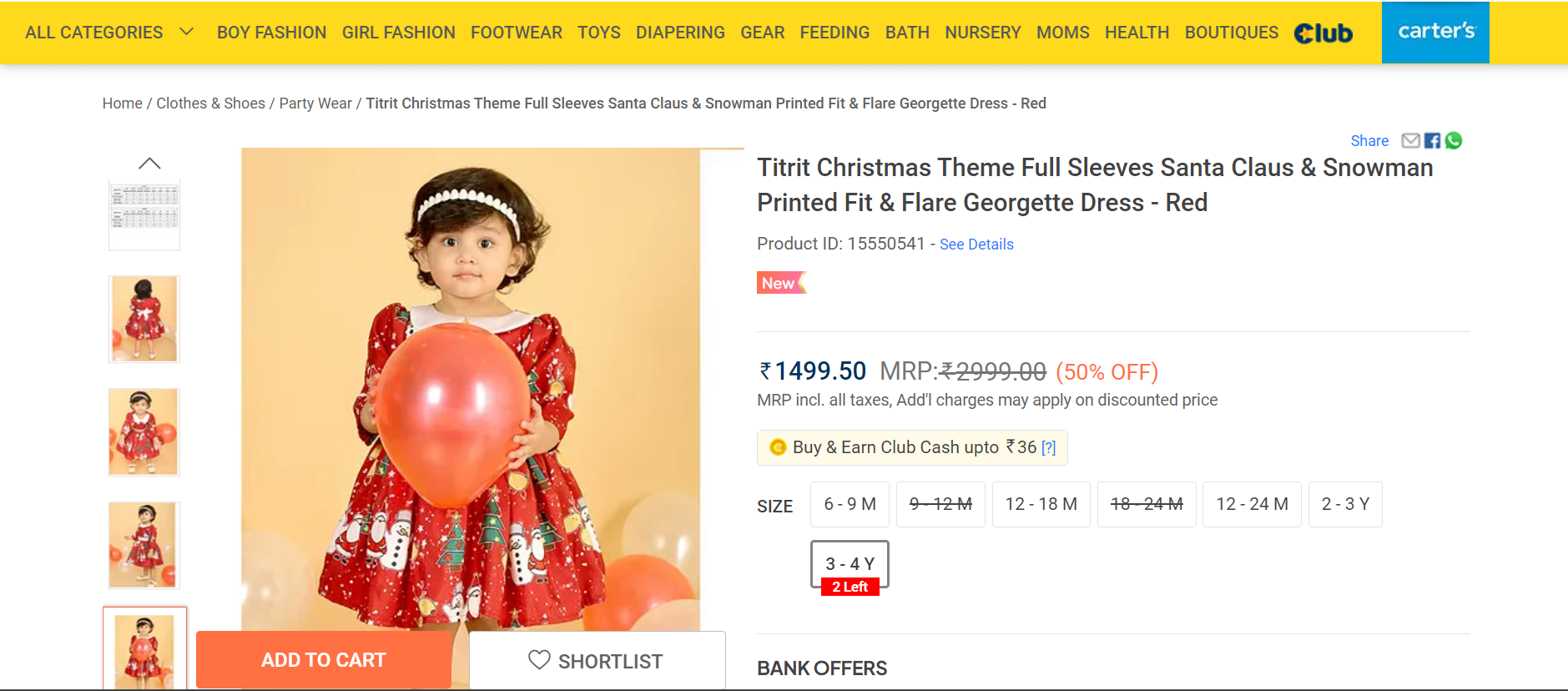Open See Details for the product
This screenshot has width=1568, height=691.
(x=976, y=245)
